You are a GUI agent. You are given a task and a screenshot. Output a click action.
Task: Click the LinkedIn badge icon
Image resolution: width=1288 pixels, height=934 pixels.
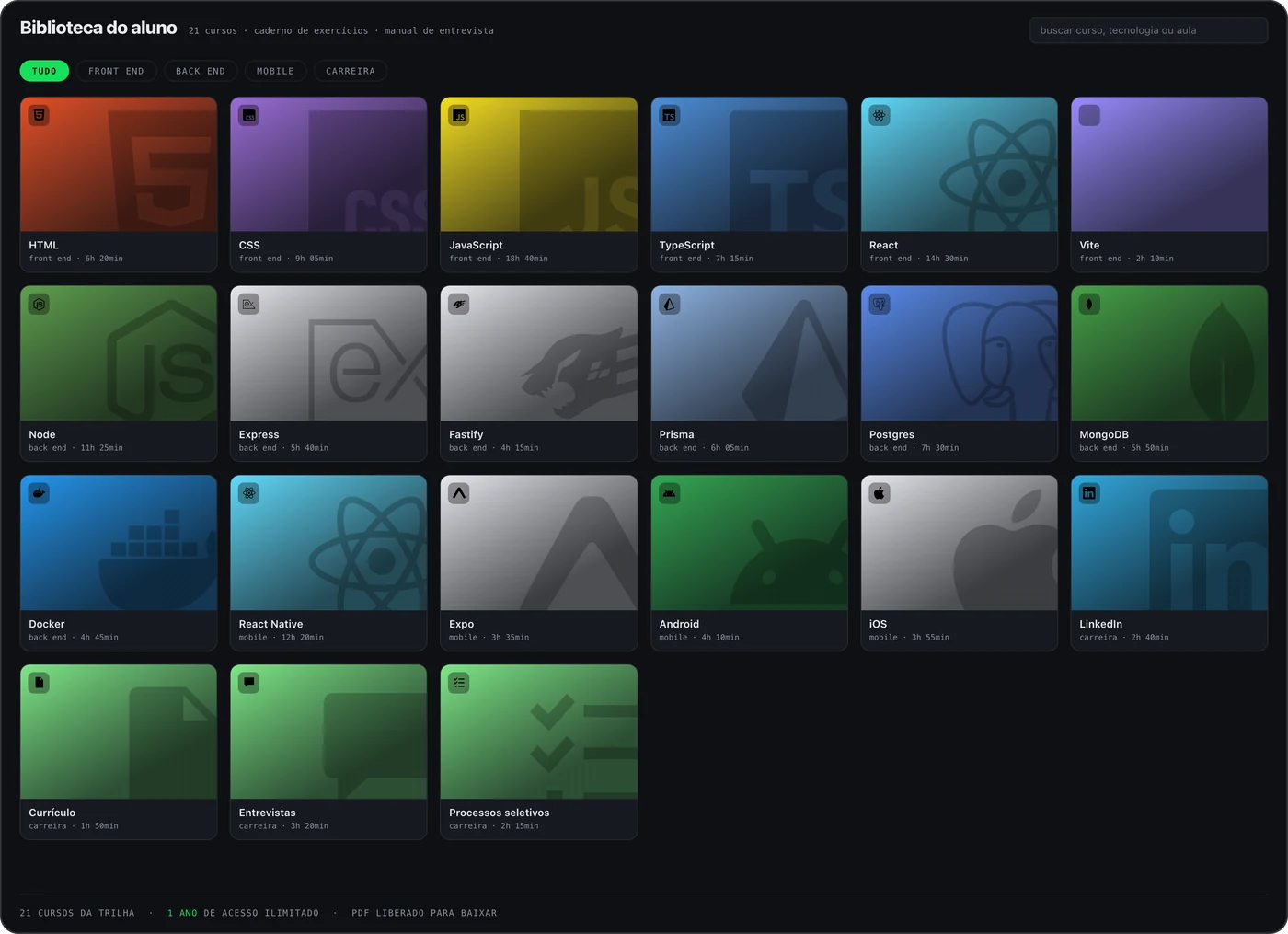pyautogui.click(x=1089, y=493)
